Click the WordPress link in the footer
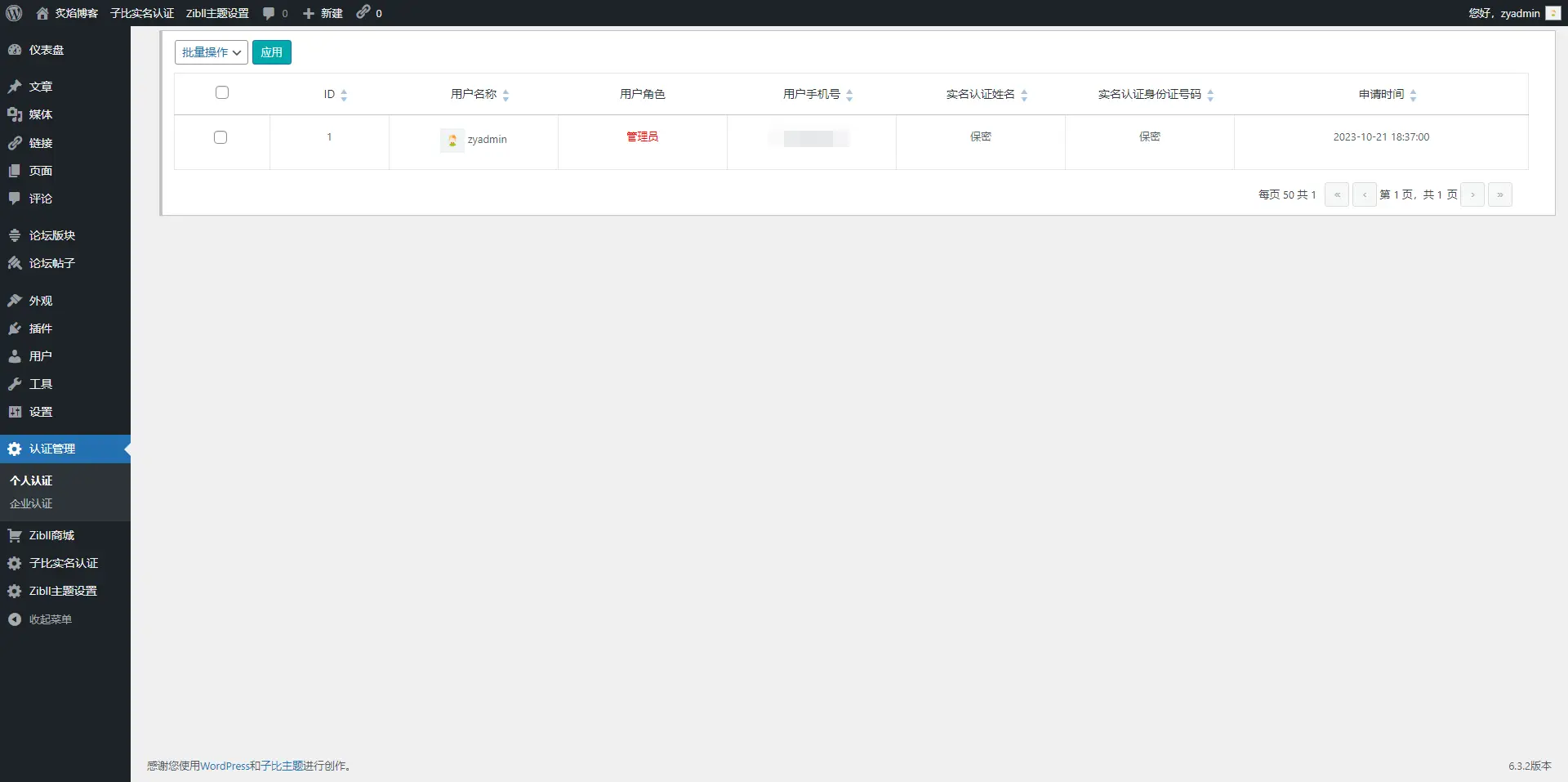The height and width of the screenshot is (782, 1568). (226, 766)
